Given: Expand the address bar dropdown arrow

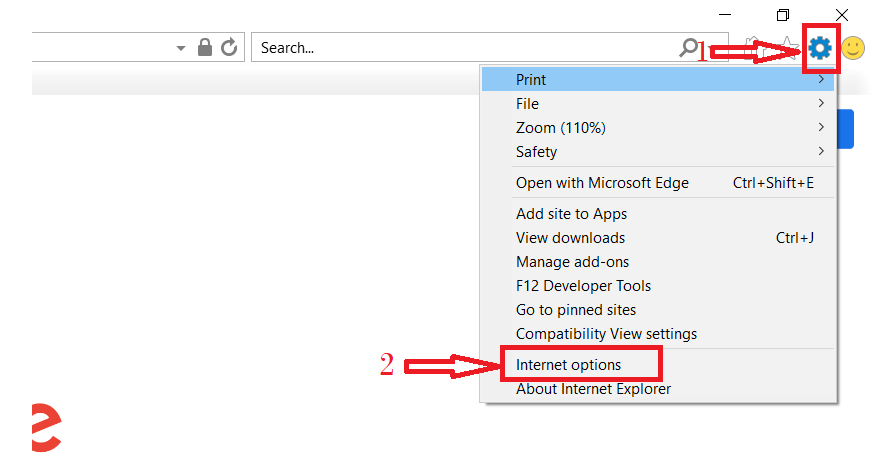Looking at the screenshot, I should click(x=181, y=48).
